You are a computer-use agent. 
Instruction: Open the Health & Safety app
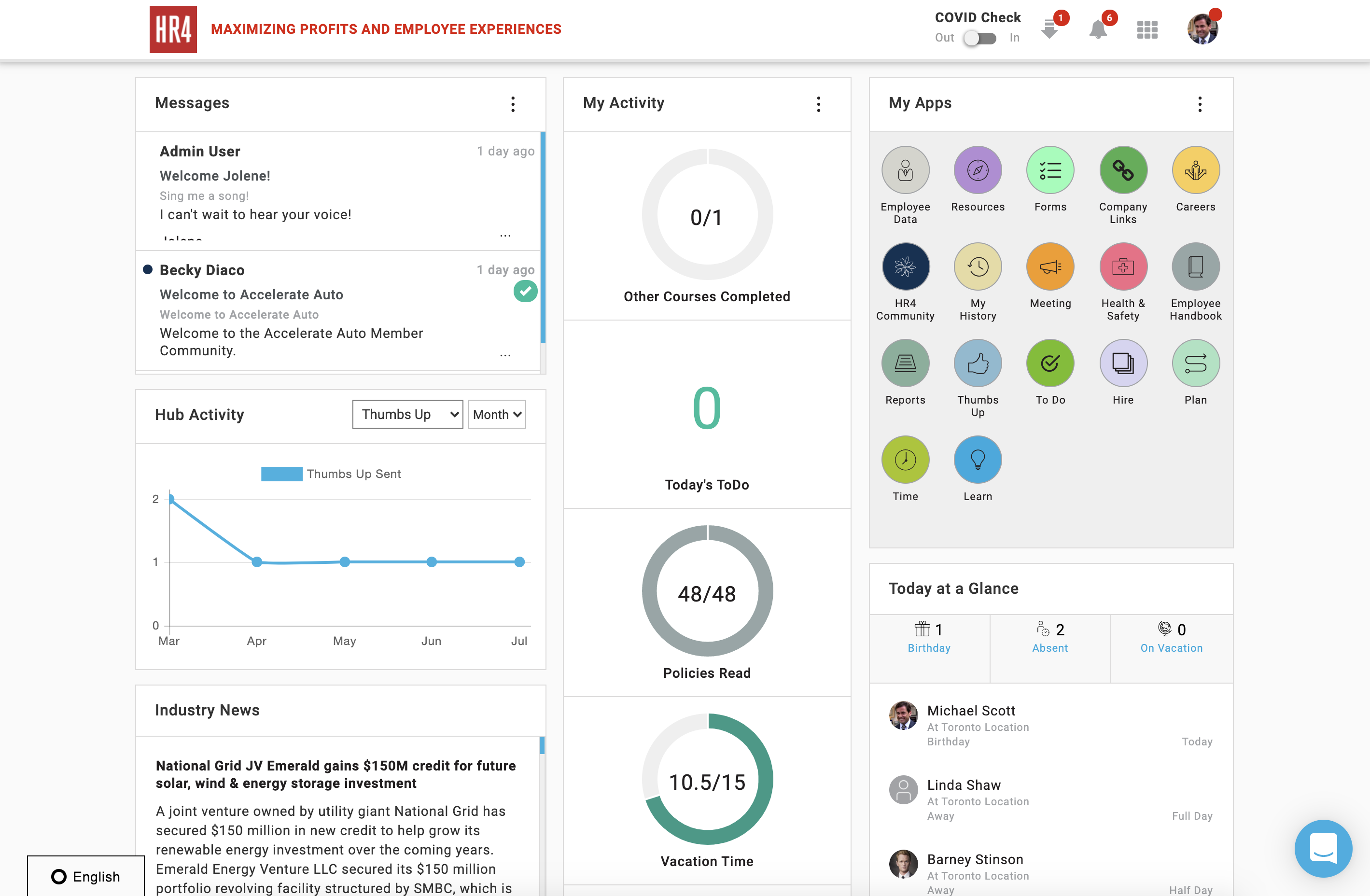[x=1122, y=266]
